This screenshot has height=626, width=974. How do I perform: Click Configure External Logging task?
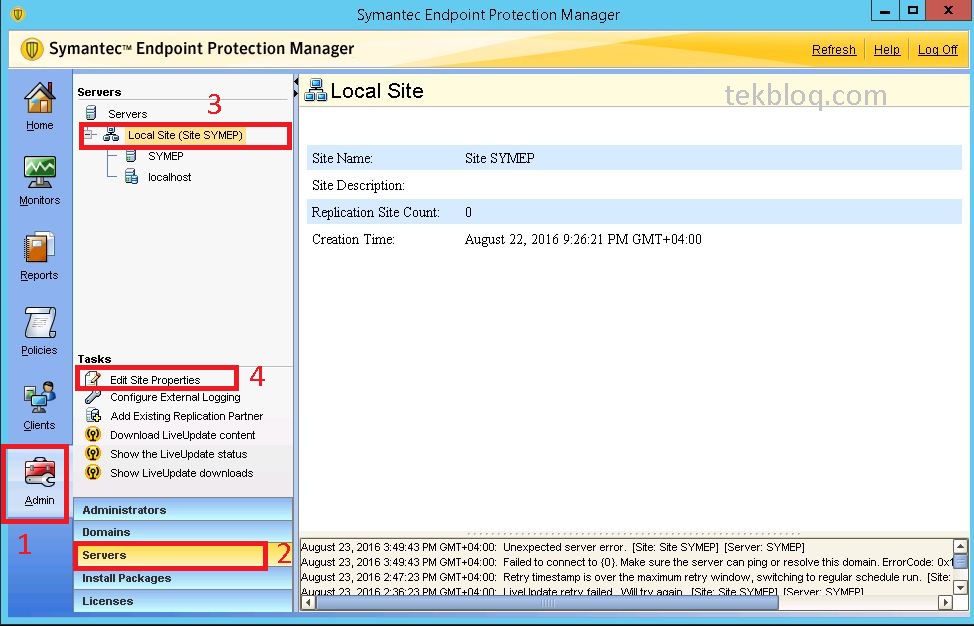coord(175,397)
